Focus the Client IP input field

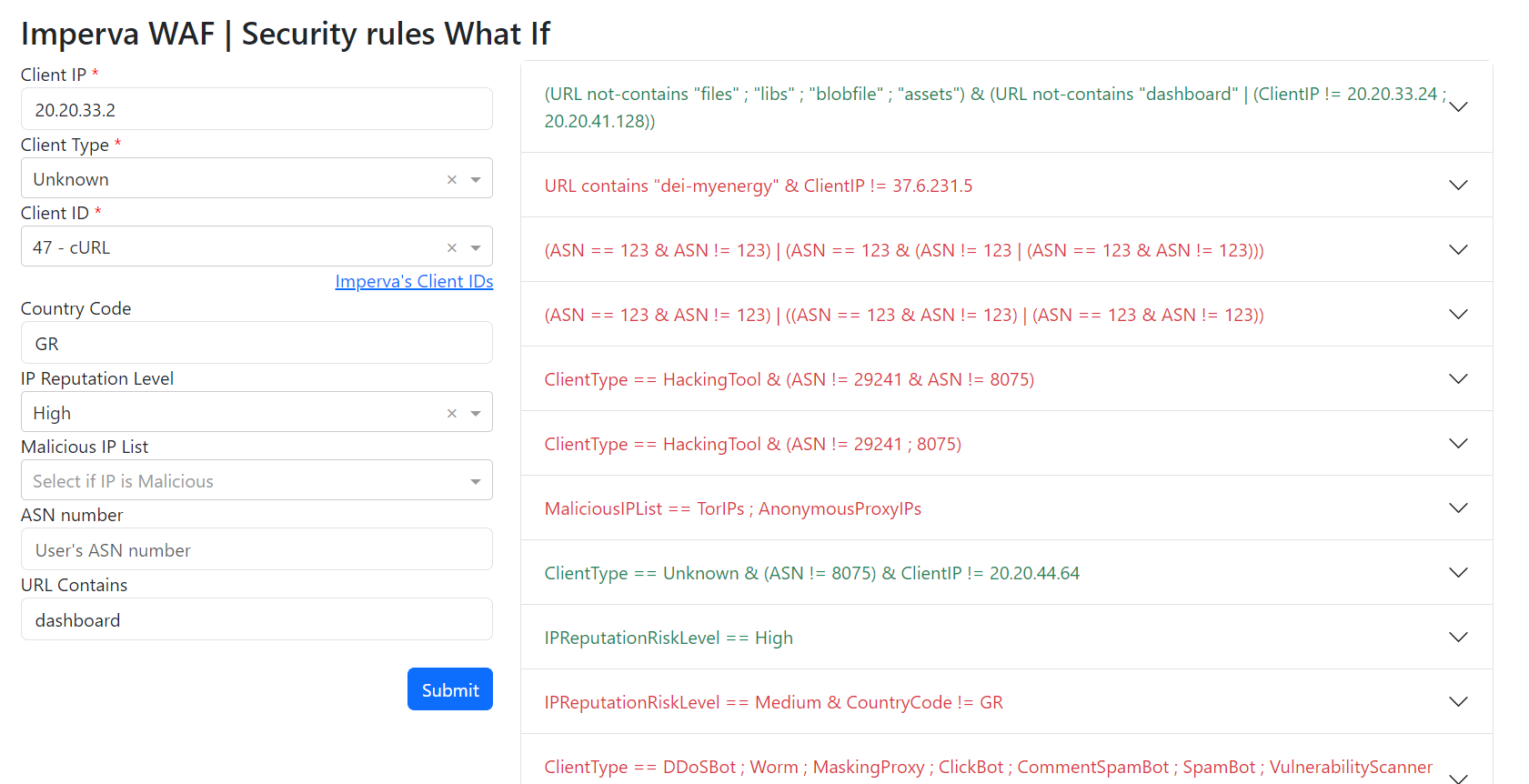(x=257, y=109)
